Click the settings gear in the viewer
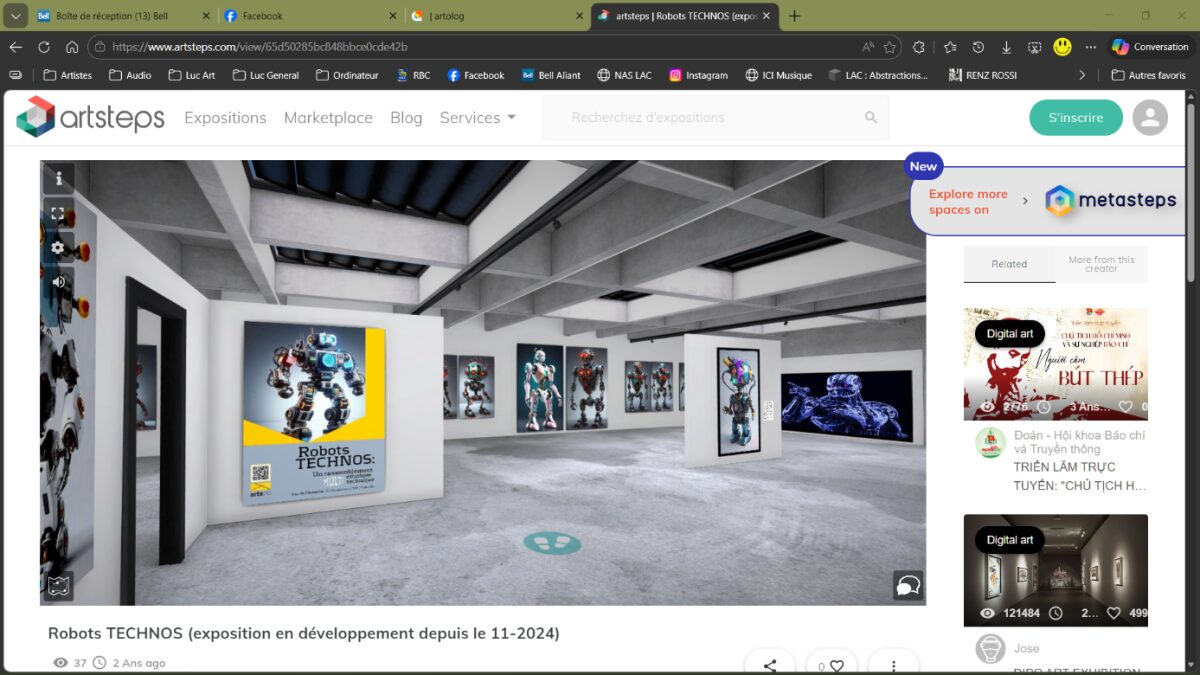This screenshot has height=675, width=1200. click(57, 248)
